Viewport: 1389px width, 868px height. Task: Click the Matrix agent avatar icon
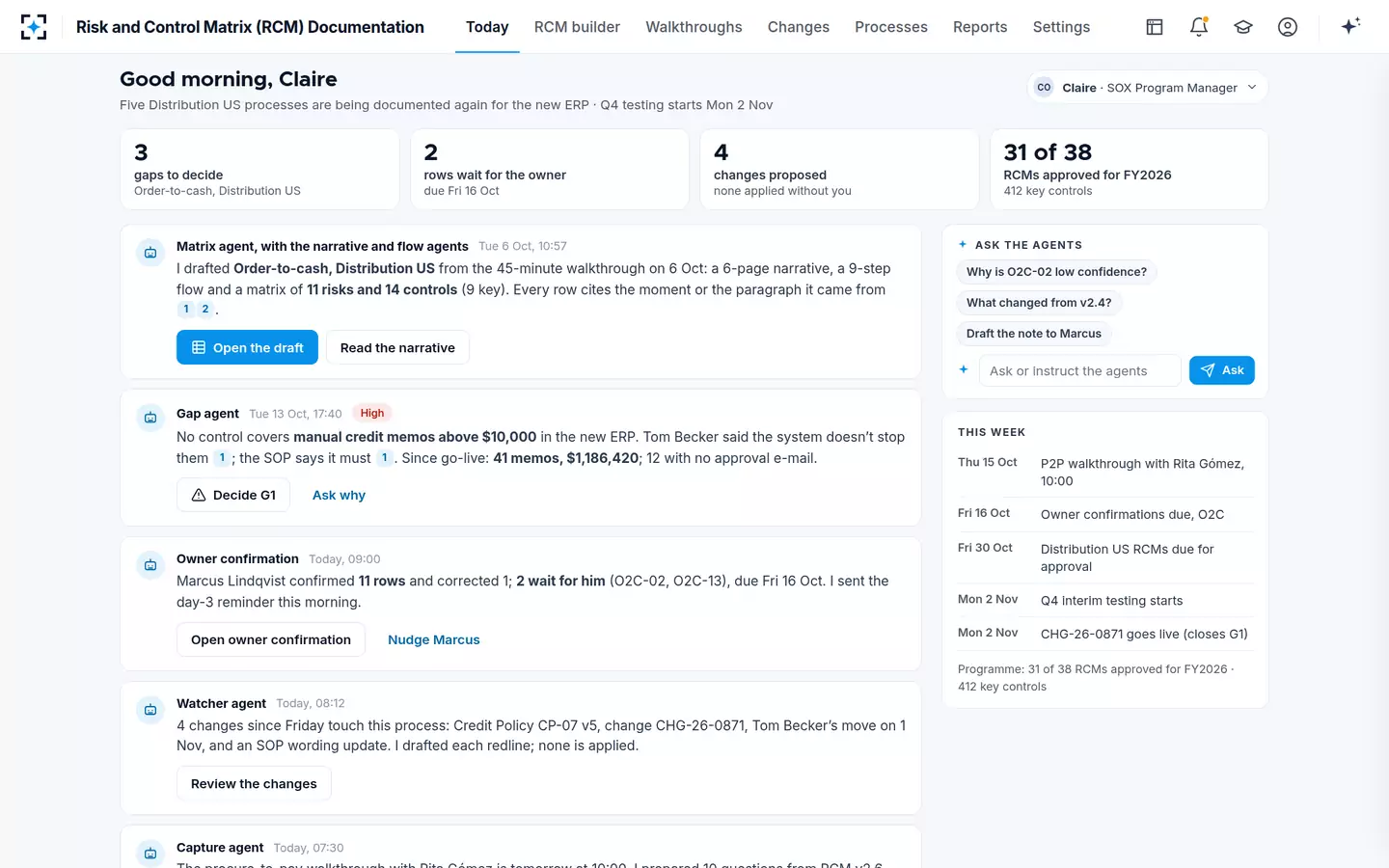[x=150, y=253]
